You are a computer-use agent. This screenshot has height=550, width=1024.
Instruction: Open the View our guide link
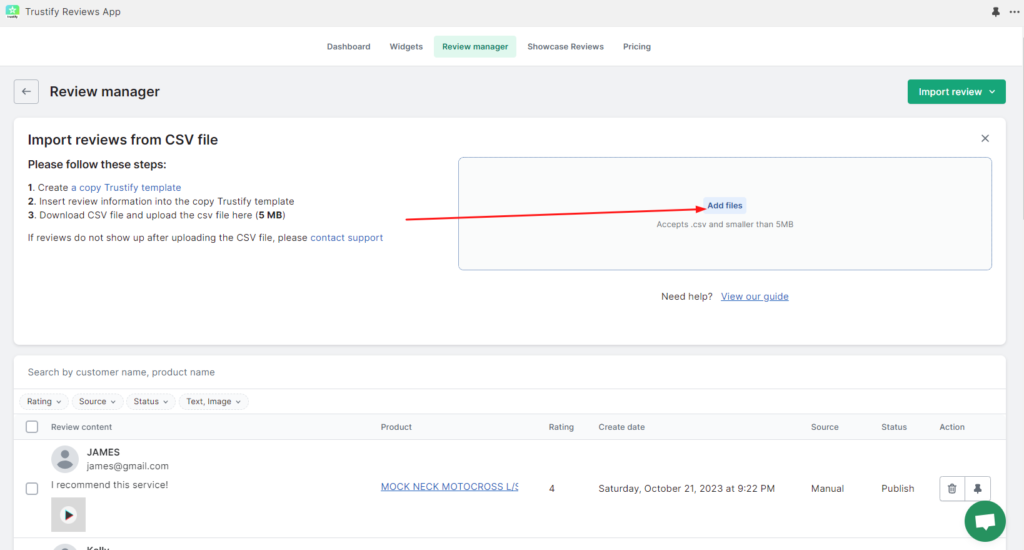pos(754,297)
